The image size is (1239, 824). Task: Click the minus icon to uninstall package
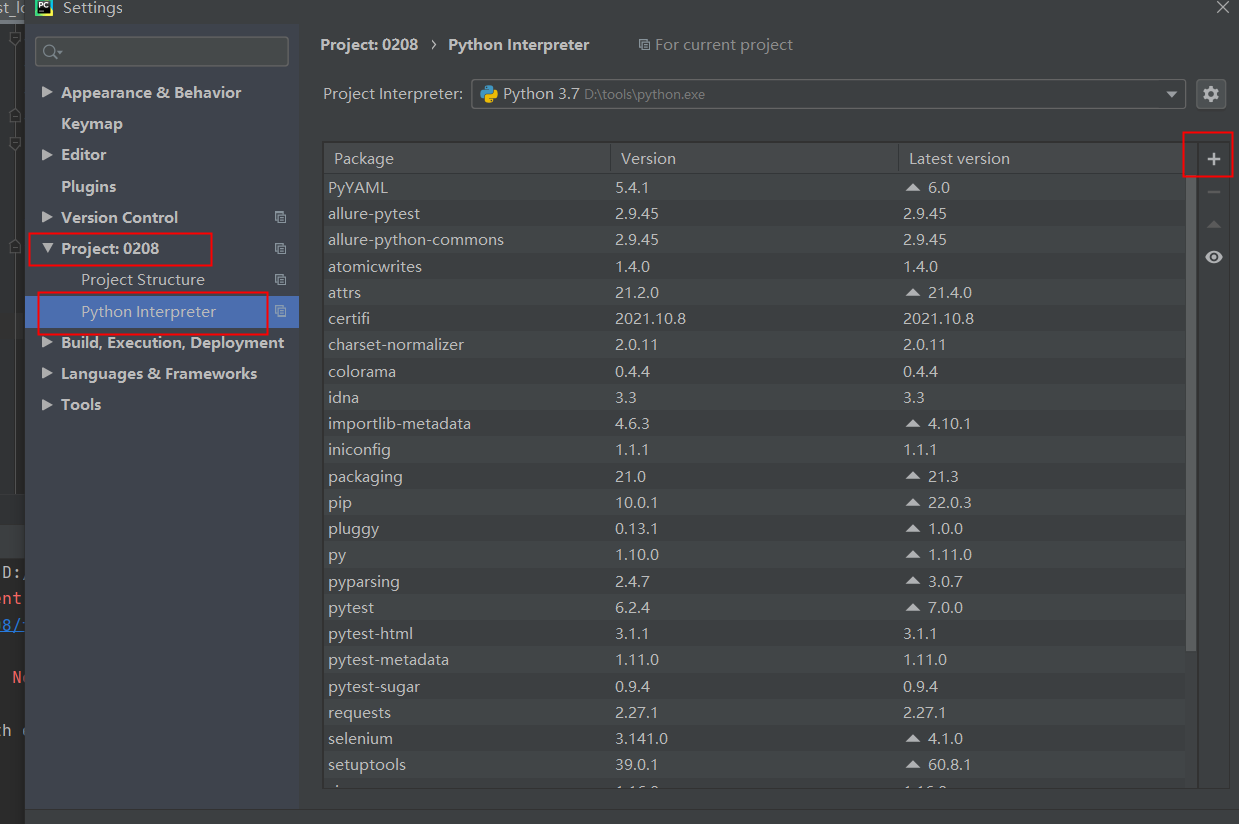click(1213, 192)
